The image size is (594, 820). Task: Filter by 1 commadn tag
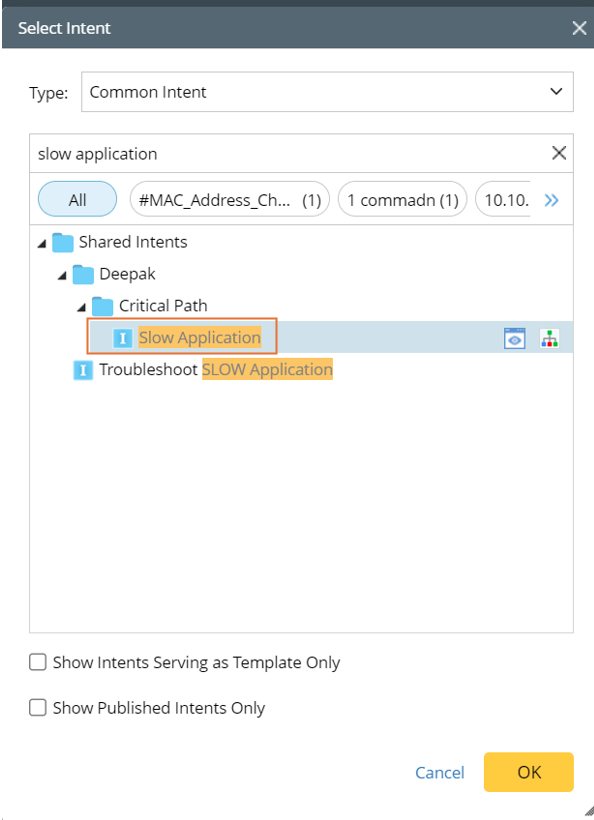coord(403,199)
